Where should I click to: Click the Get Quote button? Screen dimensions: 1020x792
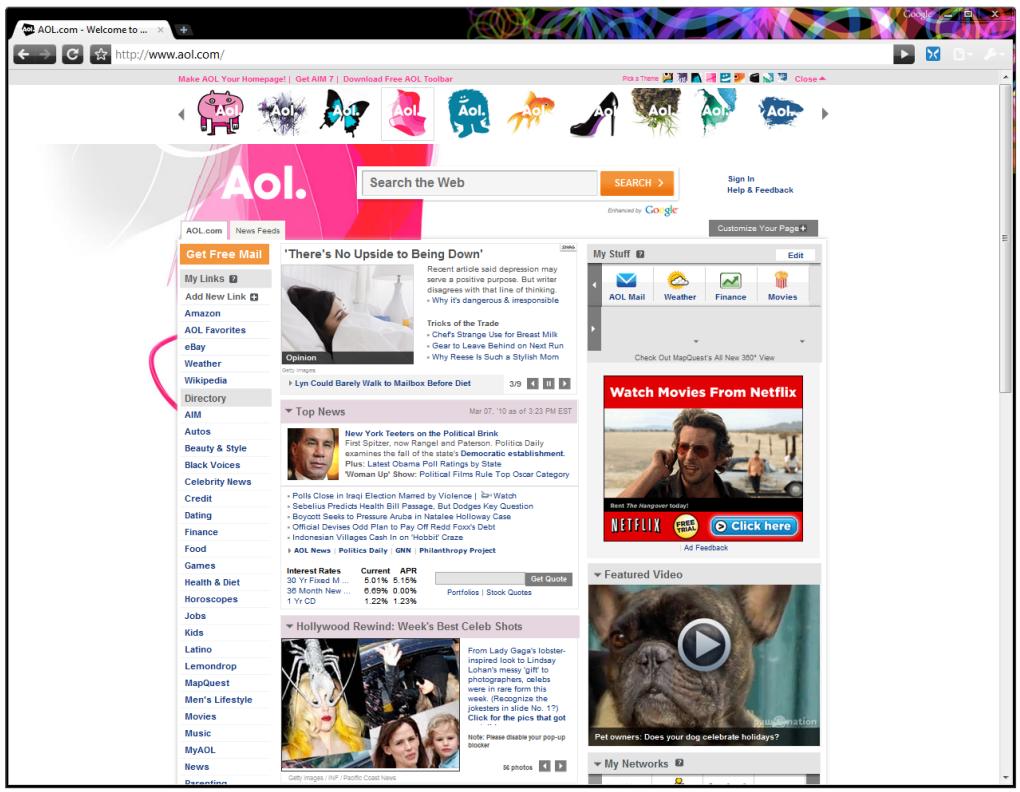[x=548, y=579]
